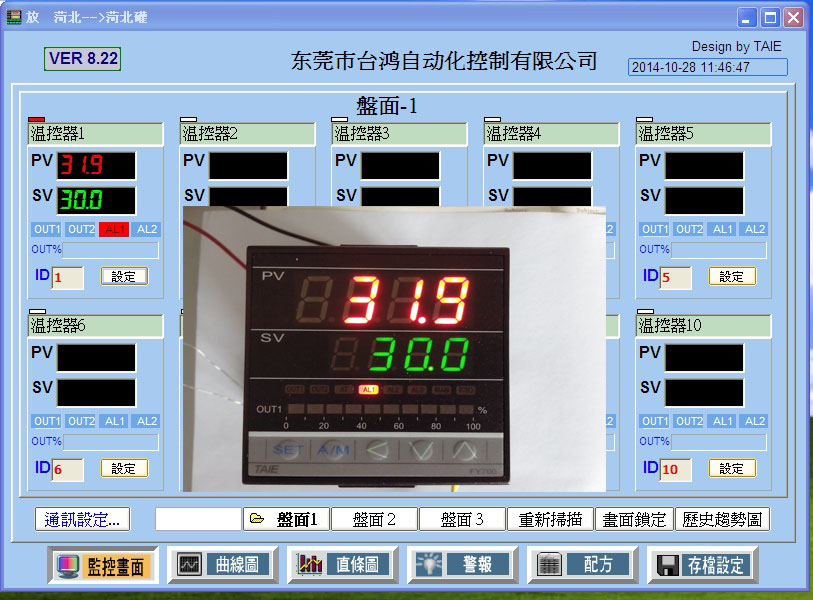
Task: Click the red AL1 indicator of 溫控器1
Action: tap(114, 229)
